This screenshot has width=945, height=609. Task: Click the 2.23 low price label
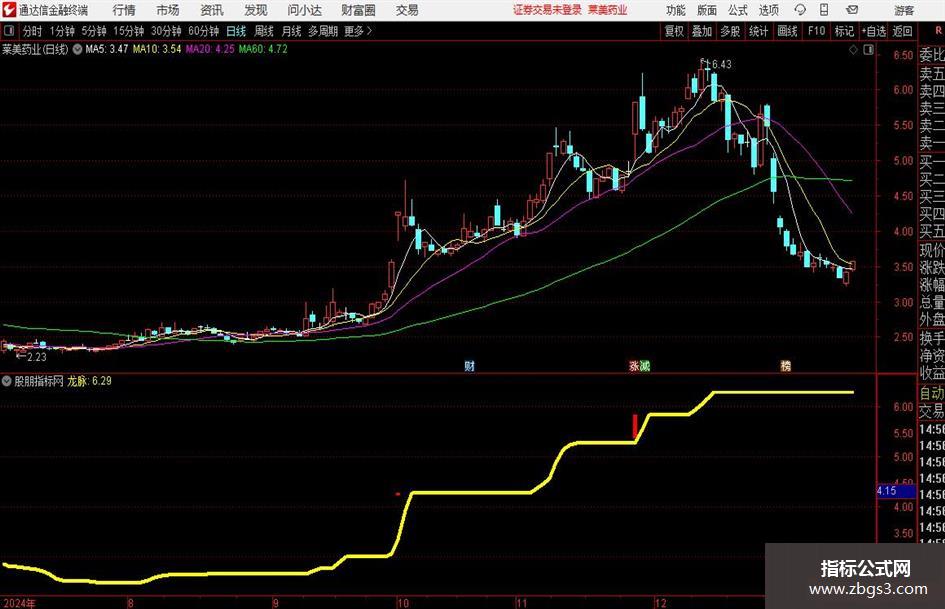point(37,357)
